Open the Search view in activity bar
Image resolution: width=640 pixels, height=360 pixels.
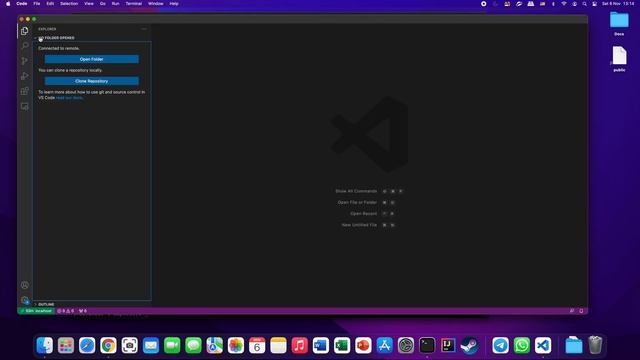tap(25, 46)
